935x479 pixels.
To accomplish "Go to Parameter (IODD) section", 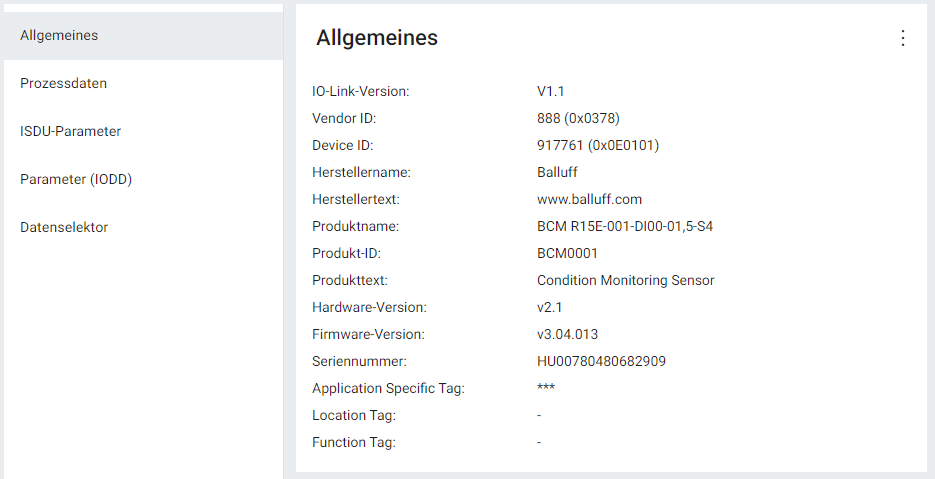I will (x=76, y=180).
